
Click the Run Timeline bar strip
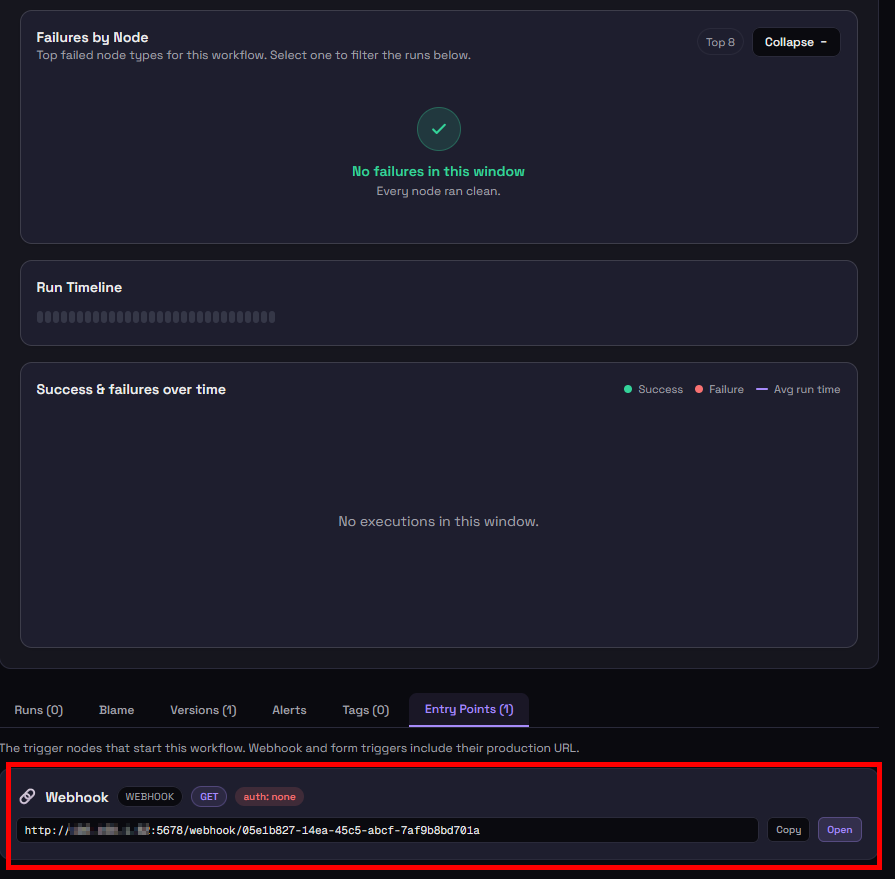pyautogui.click(x=156, y=317)
